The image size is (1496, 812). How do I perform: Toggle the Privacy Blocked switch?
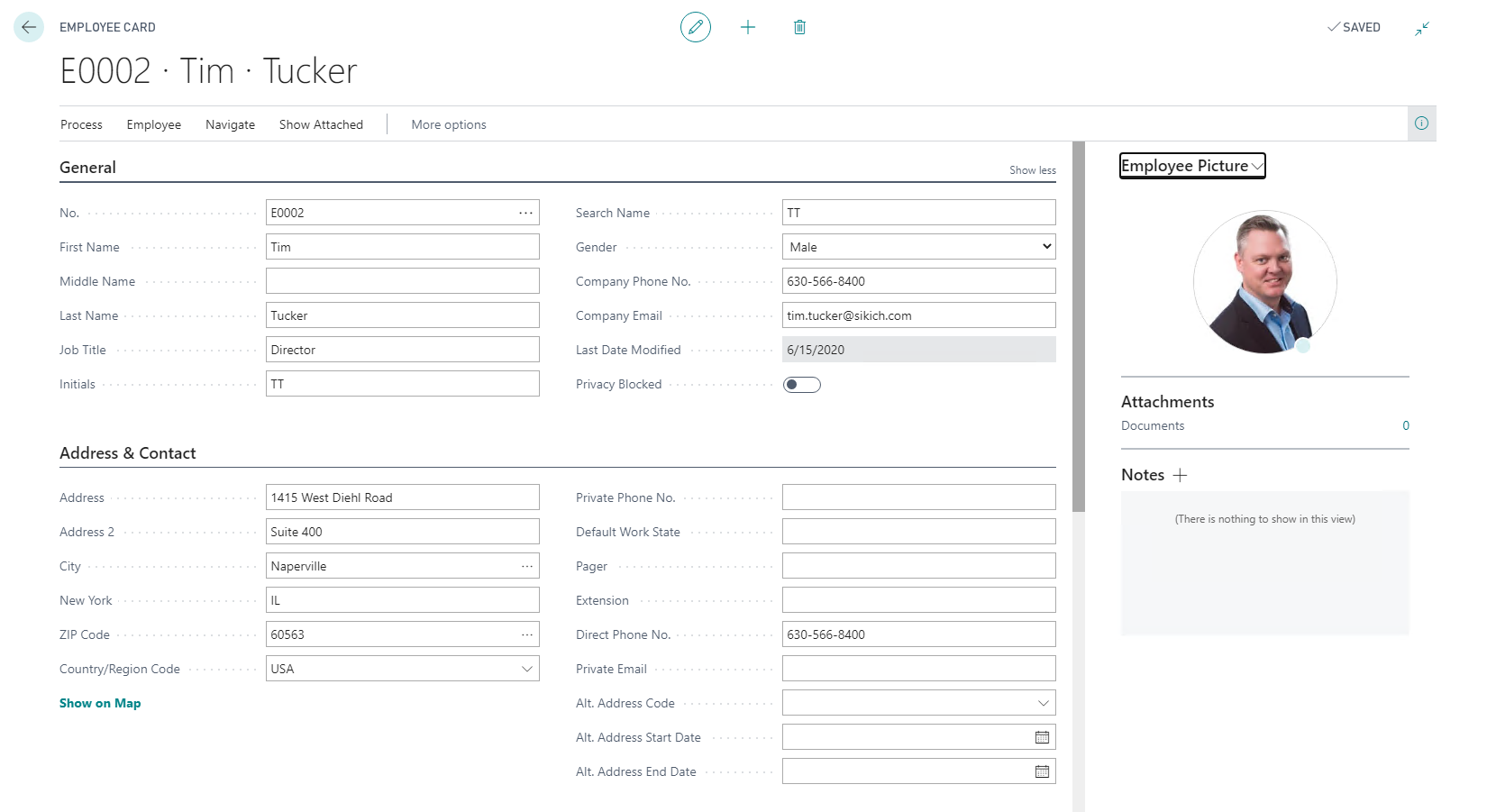801,385
